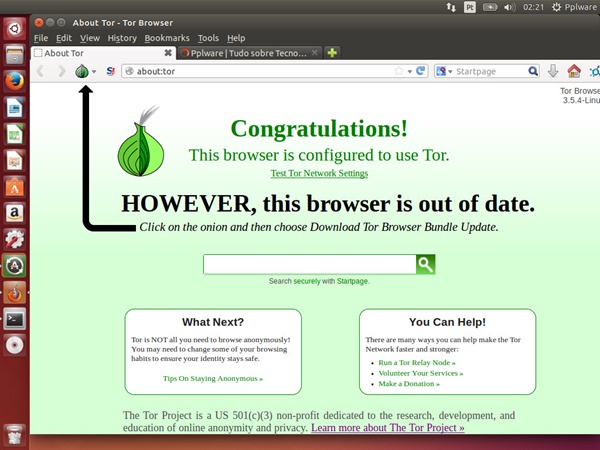This screenshot has height=450, width=600.
Task: Open the URL history dropdown arrow
Action: click(409, 72)
